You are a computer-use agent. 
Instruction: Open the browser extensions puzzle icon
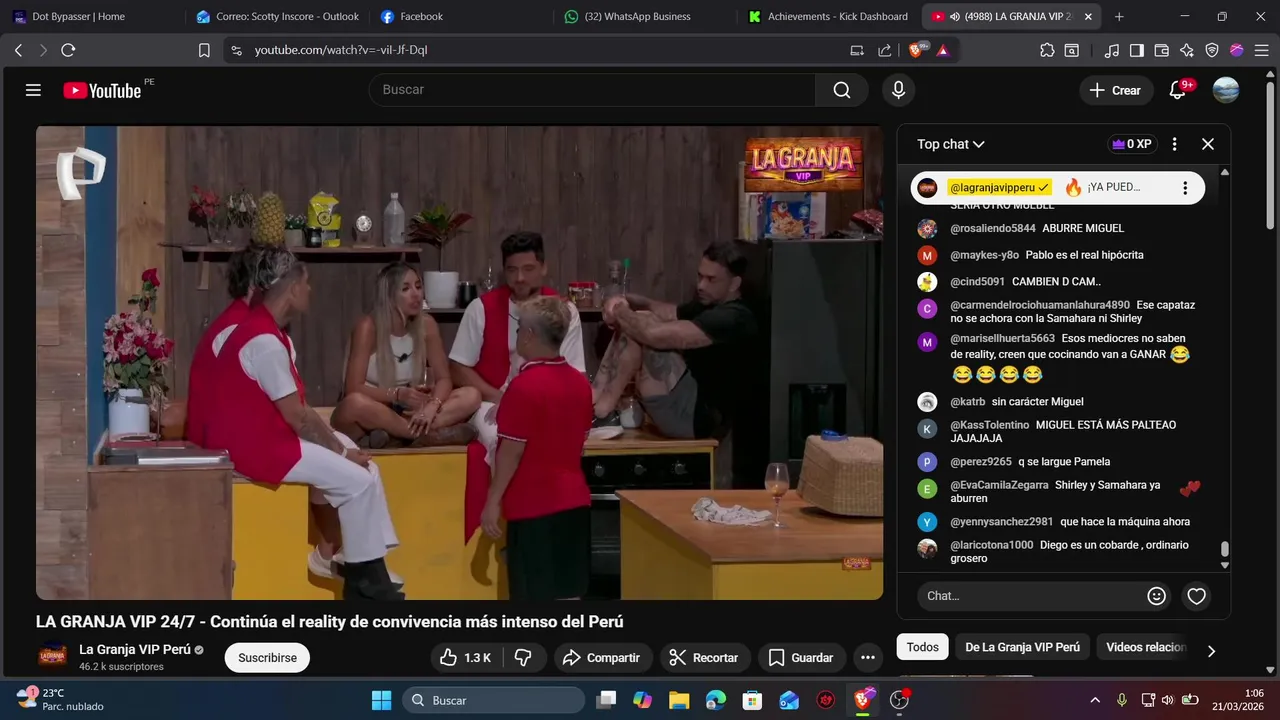pyautogui.click(x=1047, y=50)
